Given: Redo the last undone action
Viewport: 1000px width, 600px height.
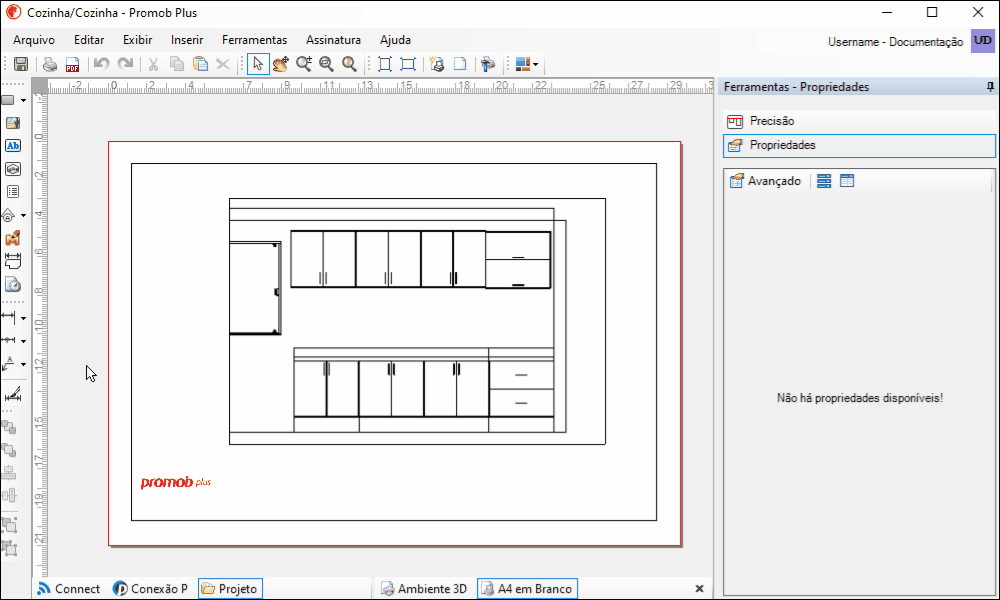Looking at the screenshot, I should point(125,64).
